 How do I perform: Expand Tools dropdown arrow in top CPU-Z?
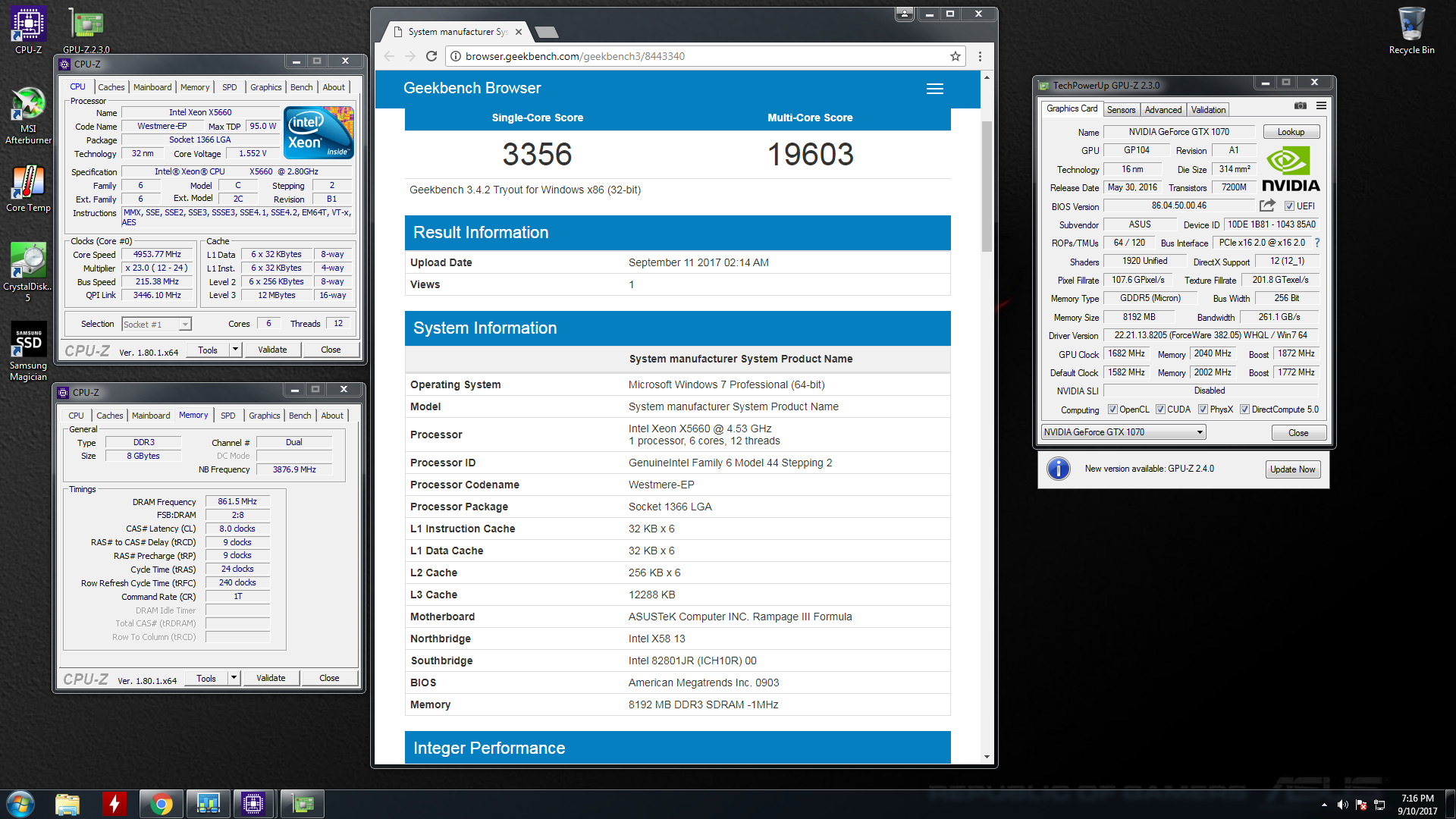[235, 350]
